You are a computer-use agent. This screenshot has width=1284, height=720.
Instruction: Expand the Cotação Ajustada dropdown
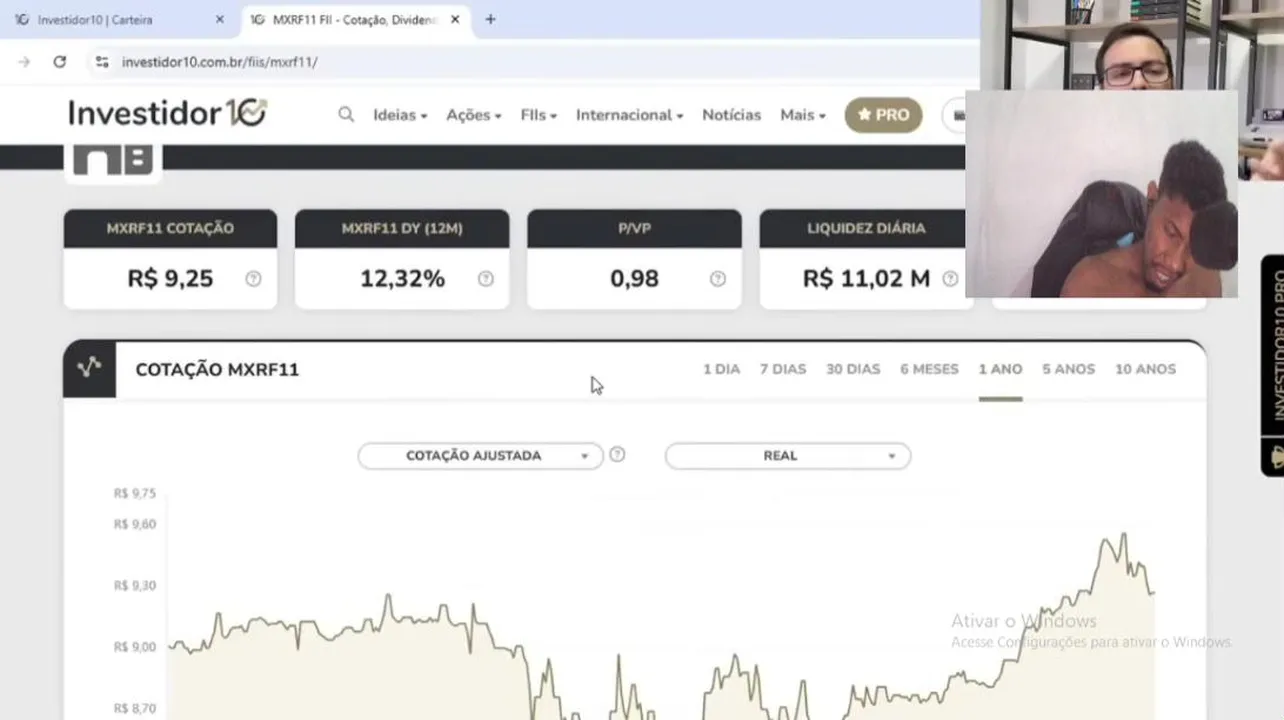coord(480,455)
